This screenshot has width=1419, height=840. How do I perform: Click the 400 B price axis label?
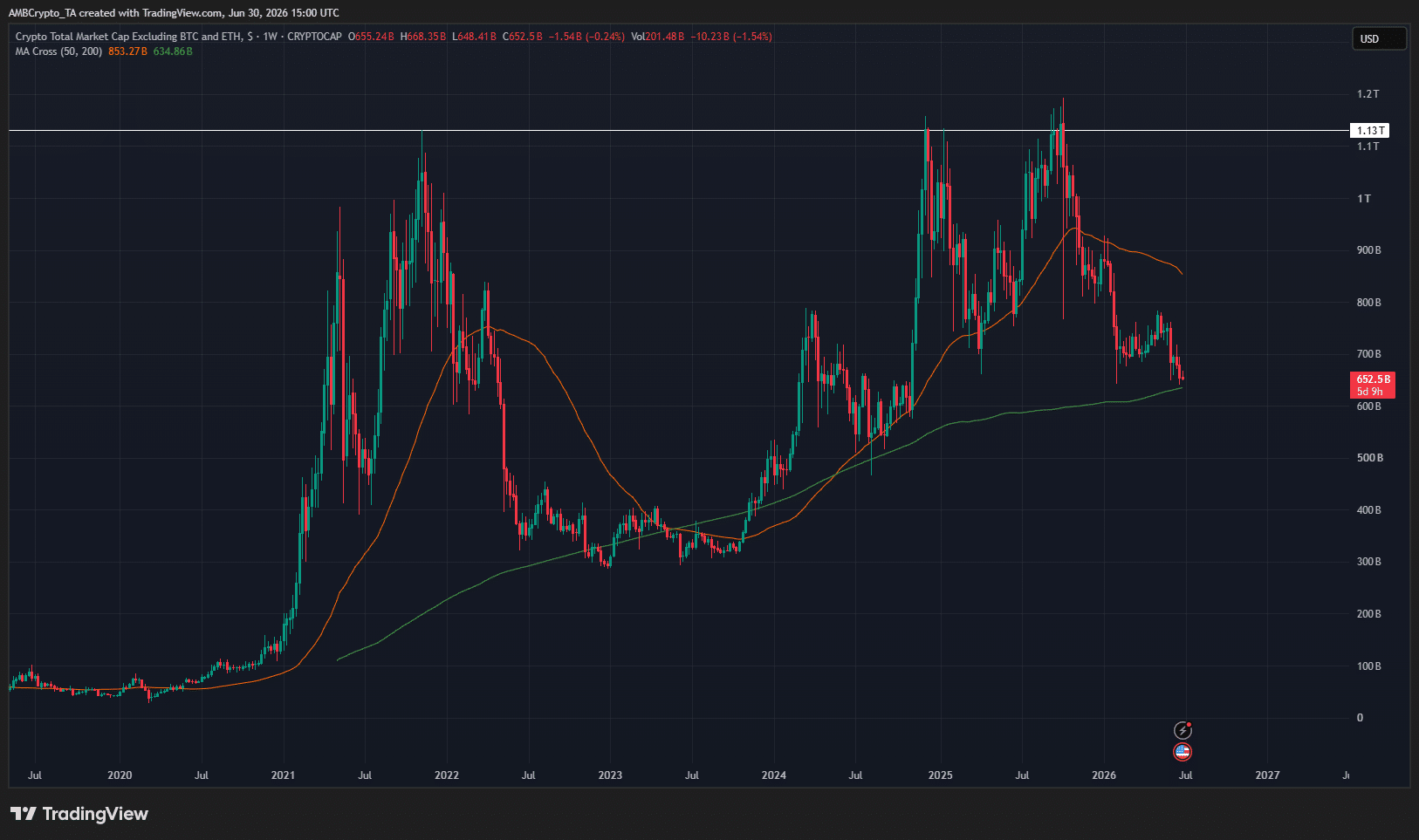click(x=1369, y=510)
